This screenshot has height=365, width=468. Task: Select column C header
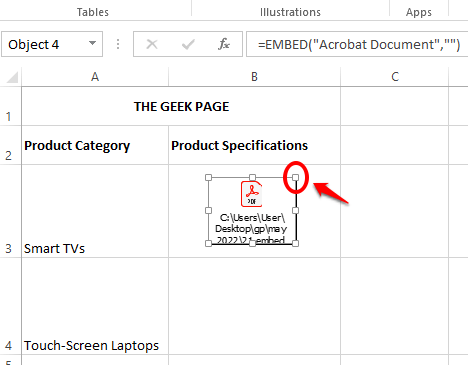[395, 77]
